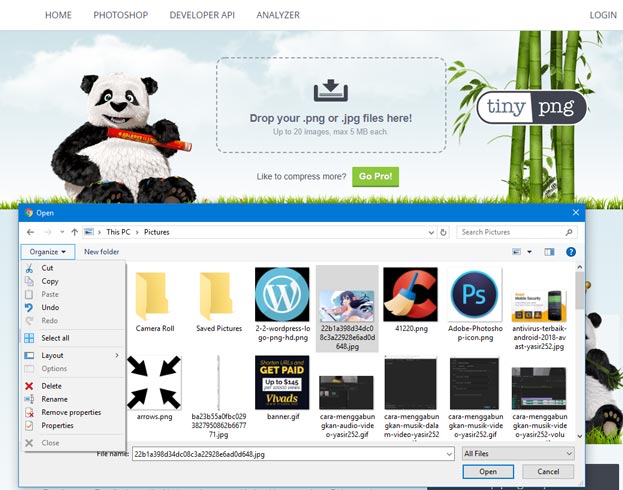Click the Cancel button
The image size is (623, 490).
[548, 472]
